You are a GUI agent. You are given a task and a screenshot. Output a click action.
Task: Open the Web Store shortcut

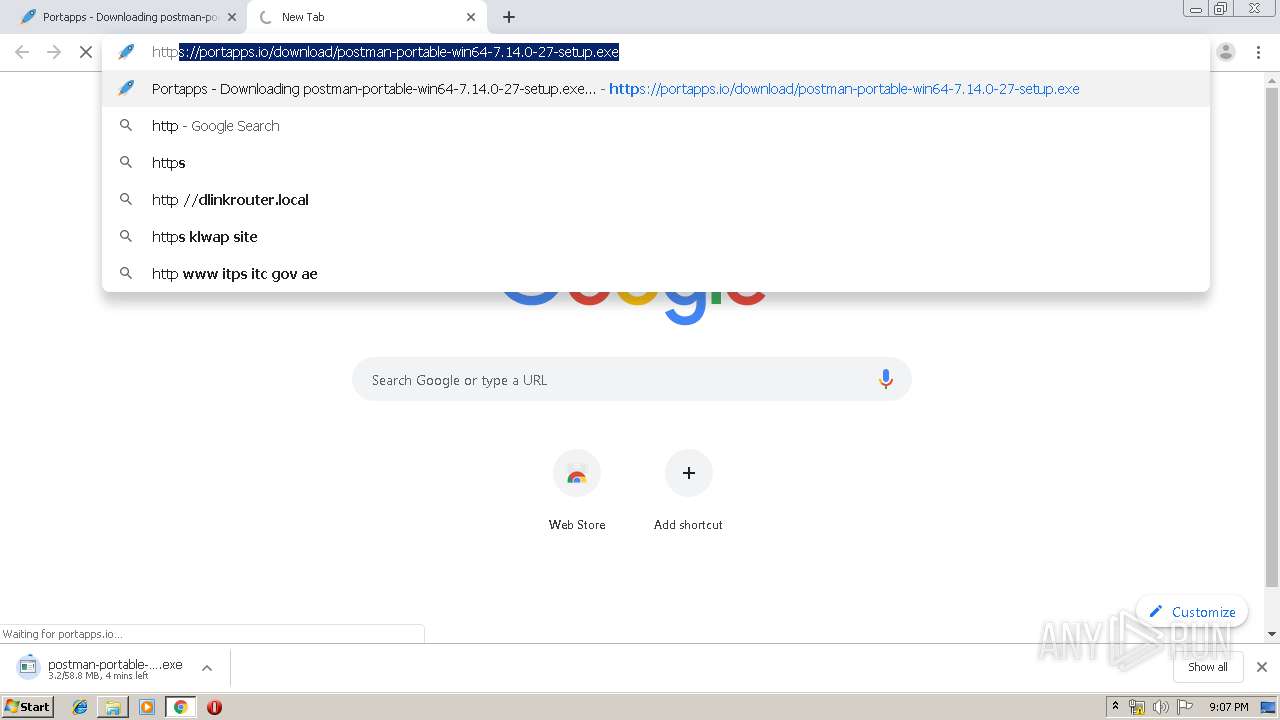point(577,490)
